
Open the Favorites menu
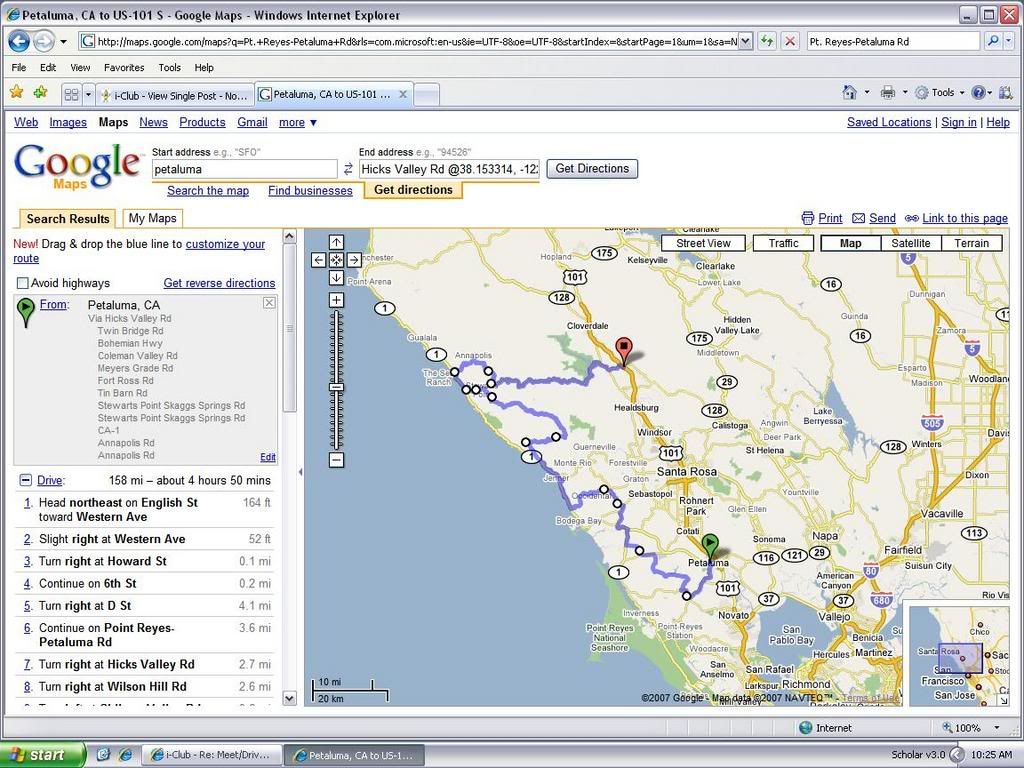pyautogui.click(x=124, y=67)
